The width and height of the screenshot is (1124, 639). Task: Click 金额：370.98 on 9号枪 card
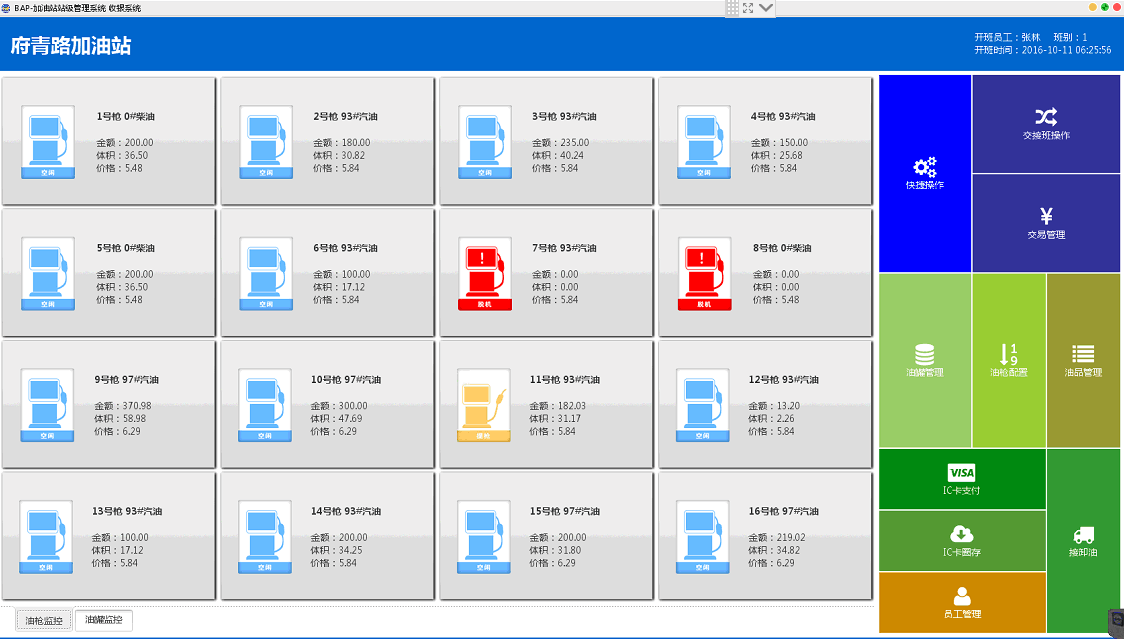pyautogui.click(x=123, y=406)
